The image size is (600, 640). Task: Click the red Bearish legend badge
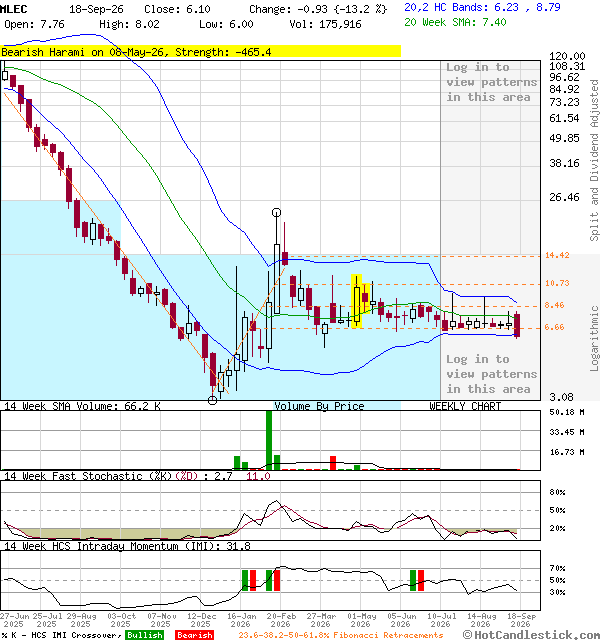point(194,635)
